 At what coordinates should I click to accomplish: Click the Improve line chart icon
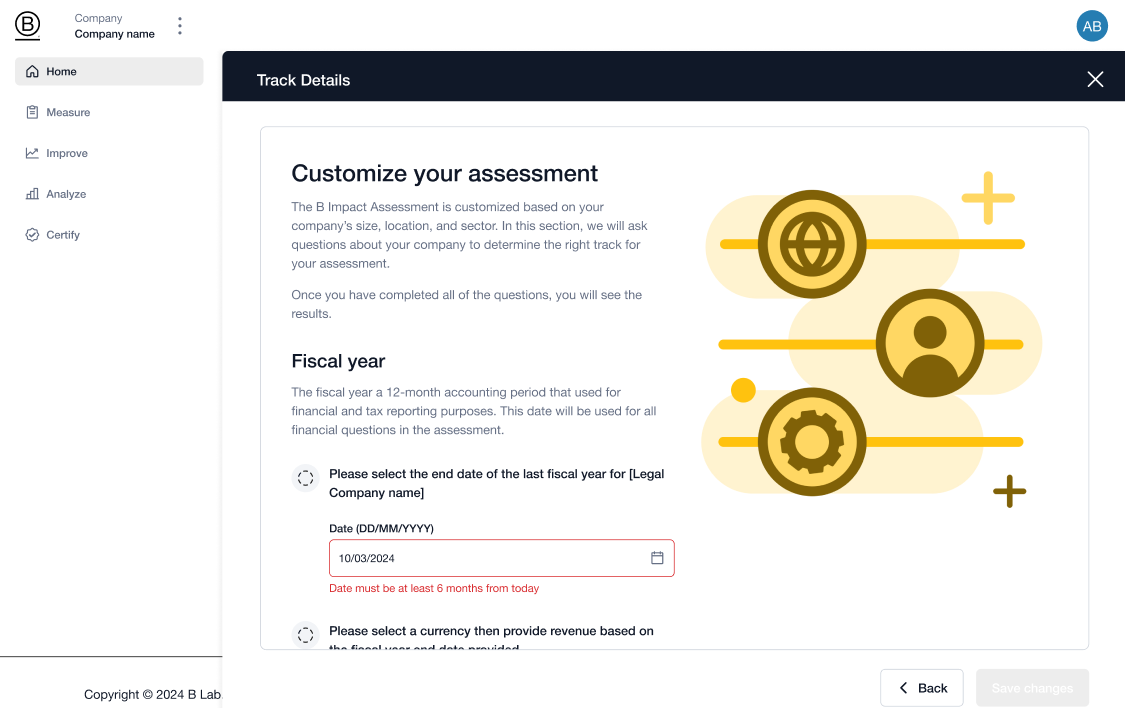click(x=32, y=153)
